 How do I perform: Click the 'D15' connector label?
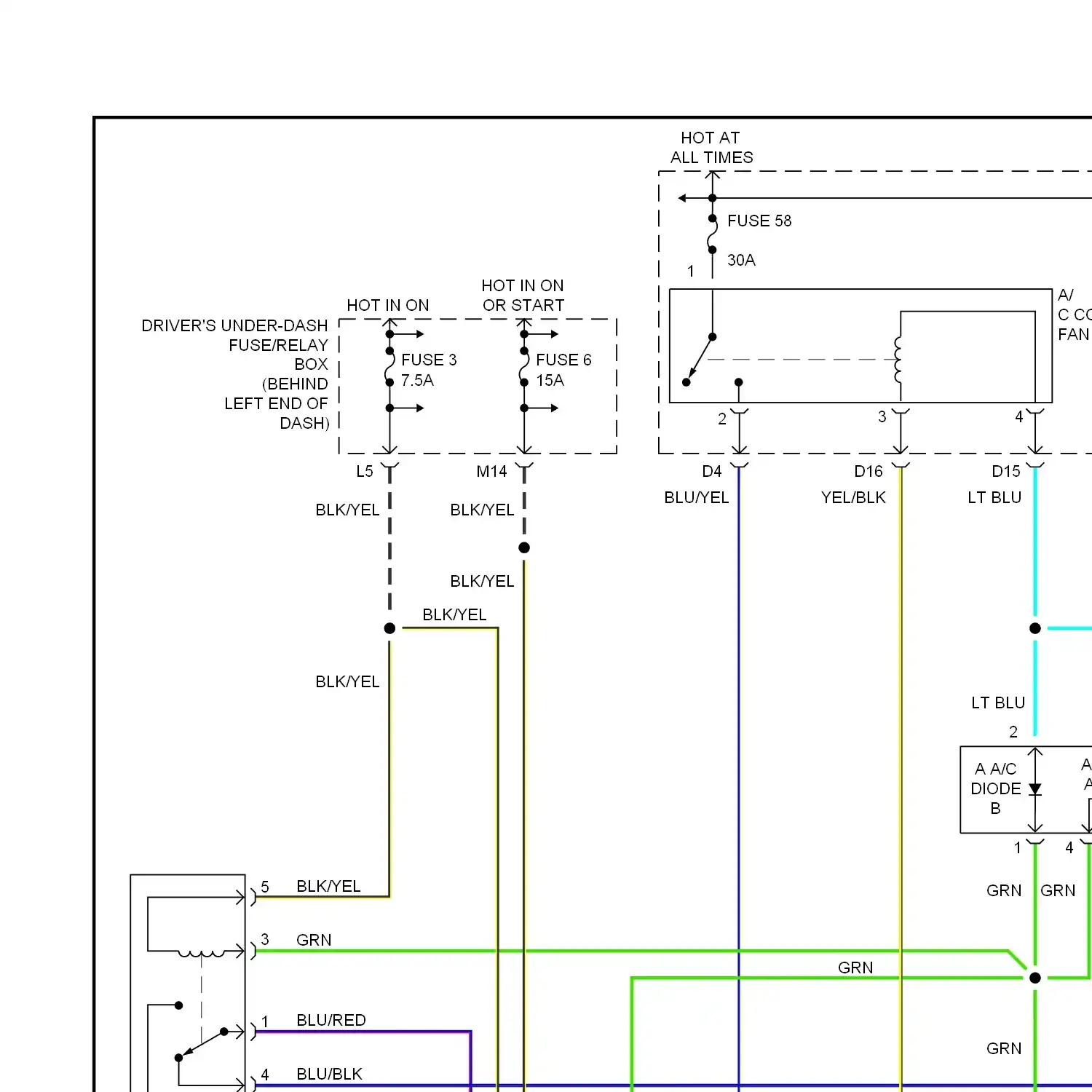tap(1006, 472)
